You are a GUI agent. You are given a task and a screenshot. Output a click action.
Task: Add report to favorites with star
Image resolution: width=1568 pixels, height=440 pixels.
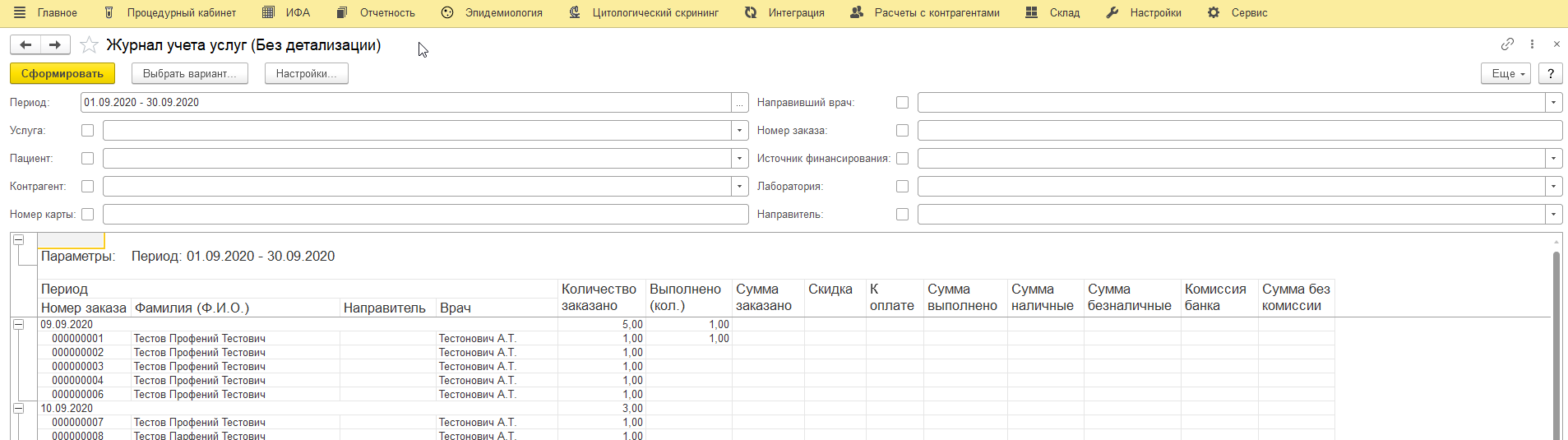coord(89,45)
